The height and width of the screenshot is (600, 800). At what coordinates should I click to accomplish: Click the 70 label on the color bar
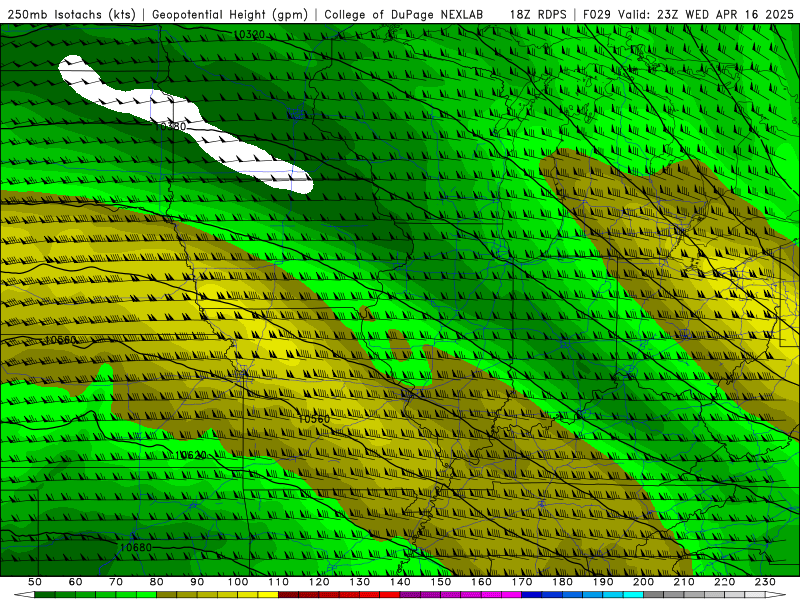pyautogui.click(x=116, y=582)
